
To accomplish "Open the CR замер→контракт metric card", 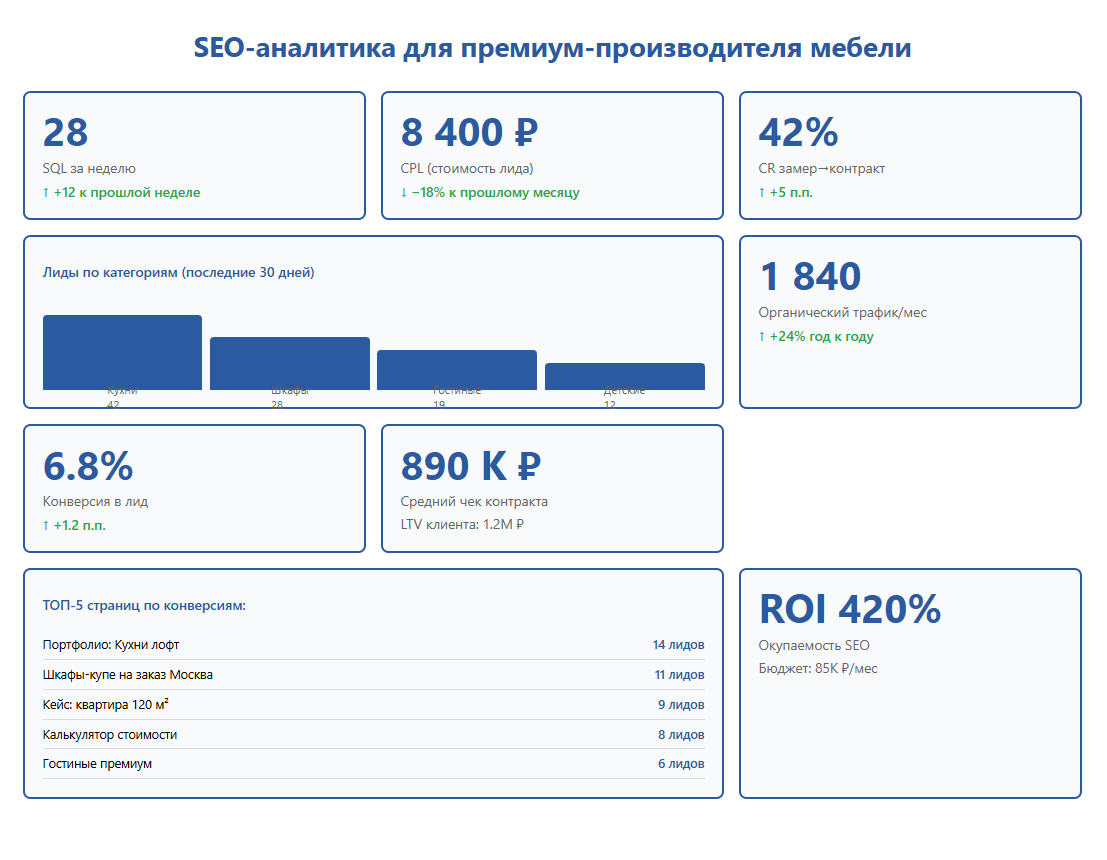I will pos(910,155).
